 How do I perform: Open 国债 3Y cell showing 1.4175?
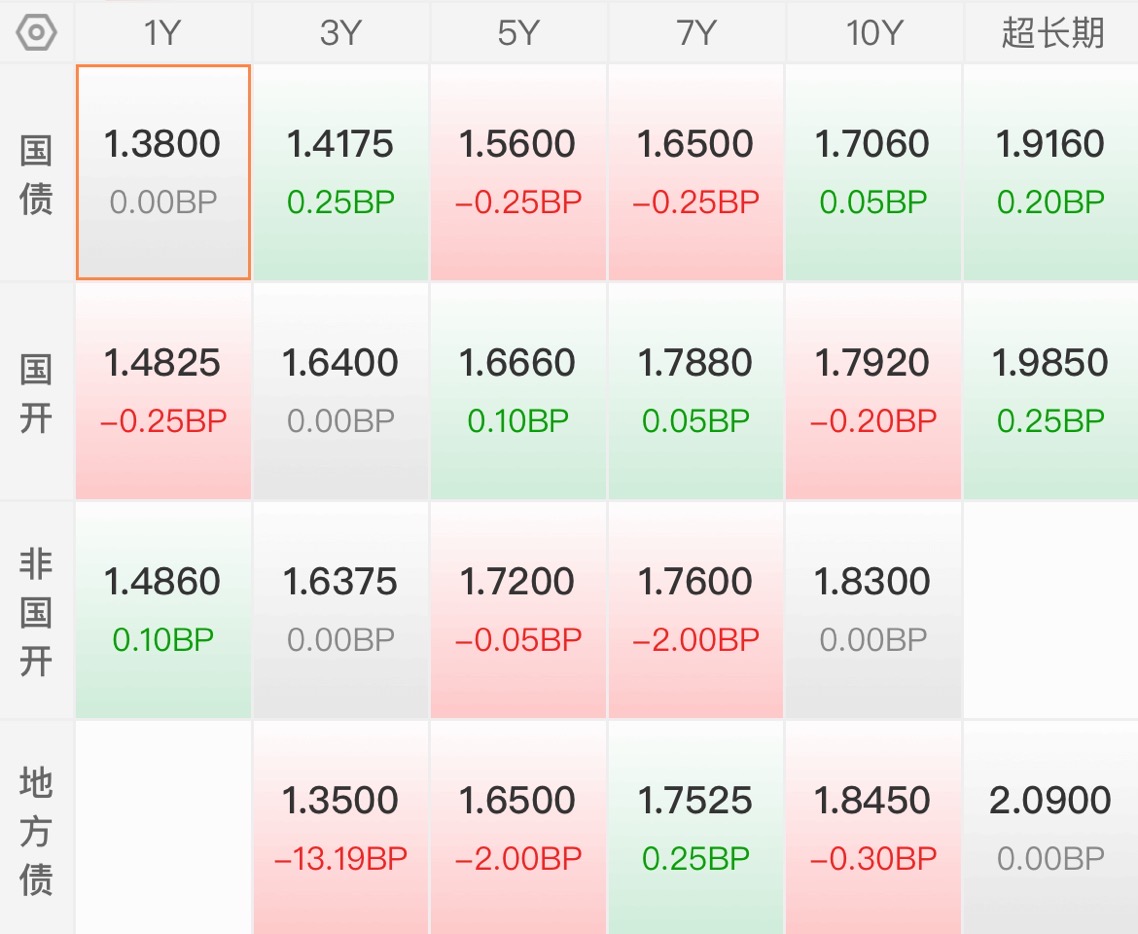point(340,172)
